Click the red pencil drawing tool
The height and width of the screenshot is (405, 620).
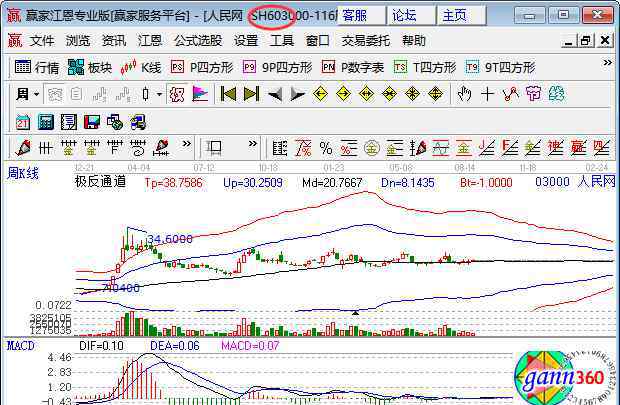(23, 148)
